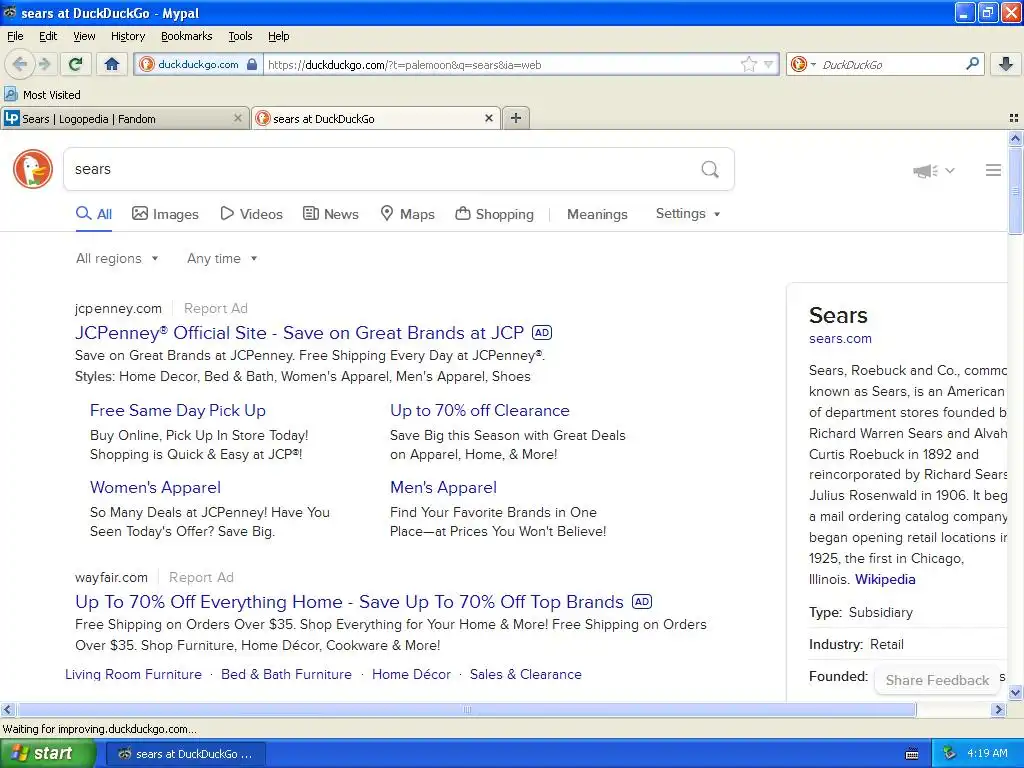The width and height of the screenshot is (1024, 768).
Task: Open the Tools menu
Action: coord(240,36)
